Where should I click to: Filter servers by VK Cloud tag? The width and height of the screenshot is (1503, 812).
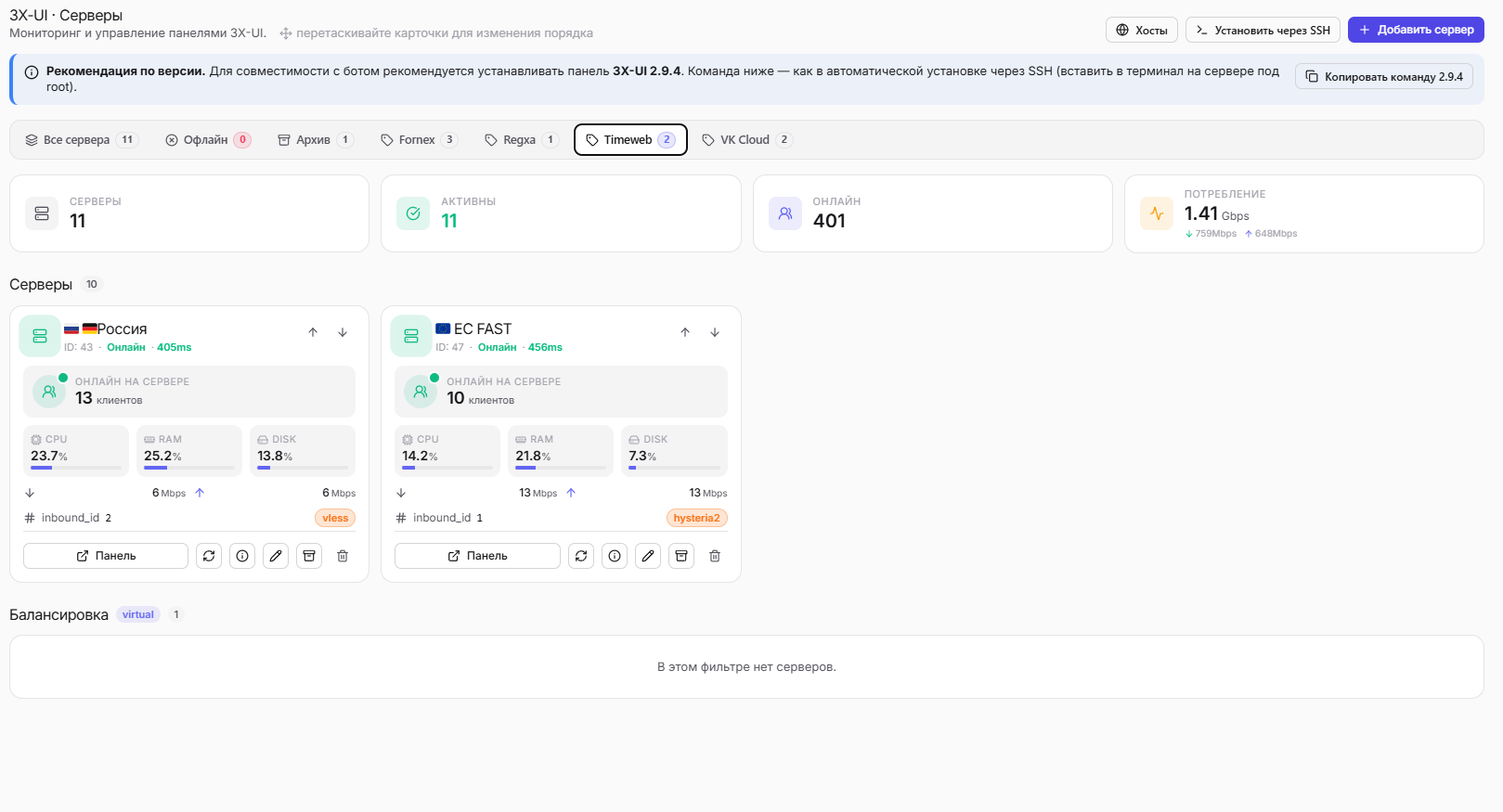pyautogui.click(x=746, y=140)
